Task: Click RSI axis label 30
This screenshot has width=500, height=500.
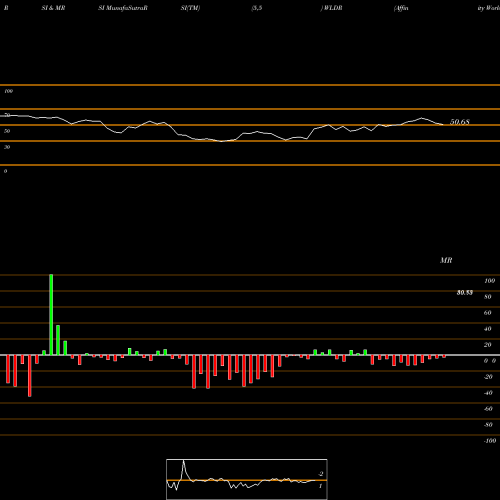Action: click(7, 147)
